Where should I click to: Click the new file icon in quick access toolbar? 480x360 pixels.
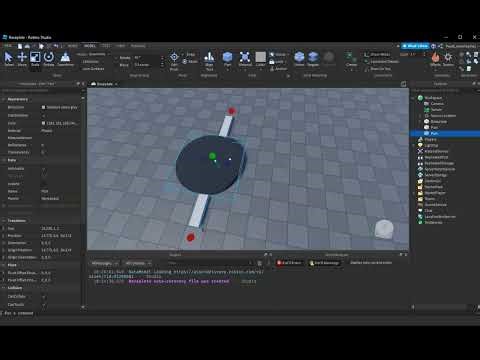[x=20, y=46]
